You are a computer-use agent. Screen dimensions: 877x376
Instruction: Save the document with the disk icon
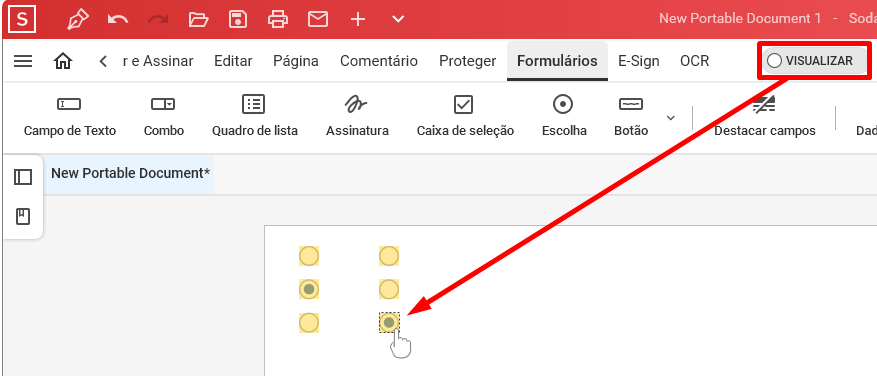(238, 20)
